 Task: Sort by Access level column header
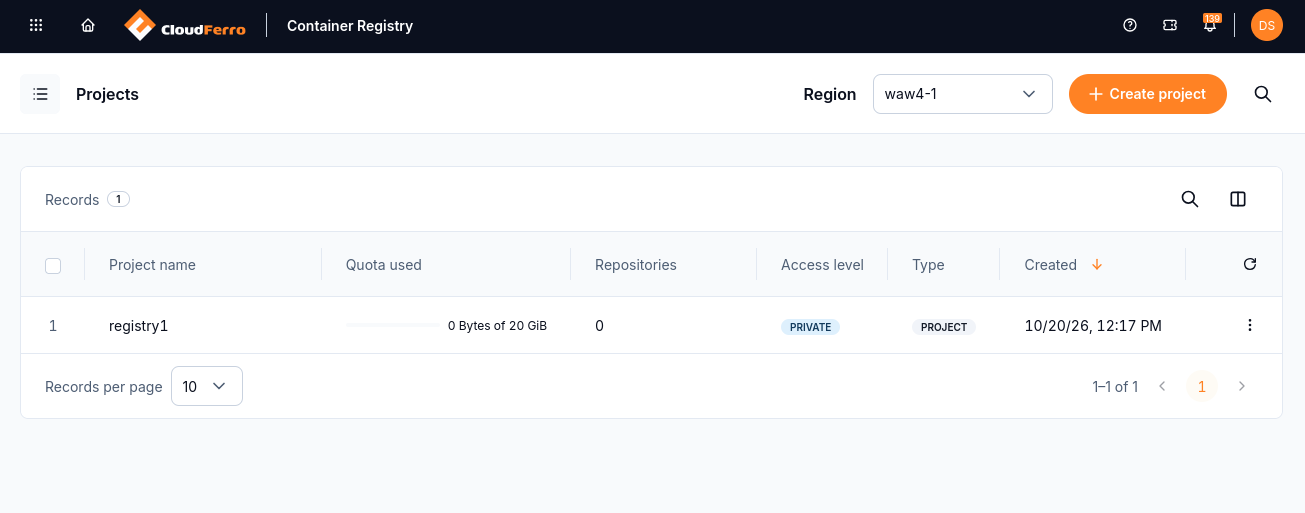822,265
